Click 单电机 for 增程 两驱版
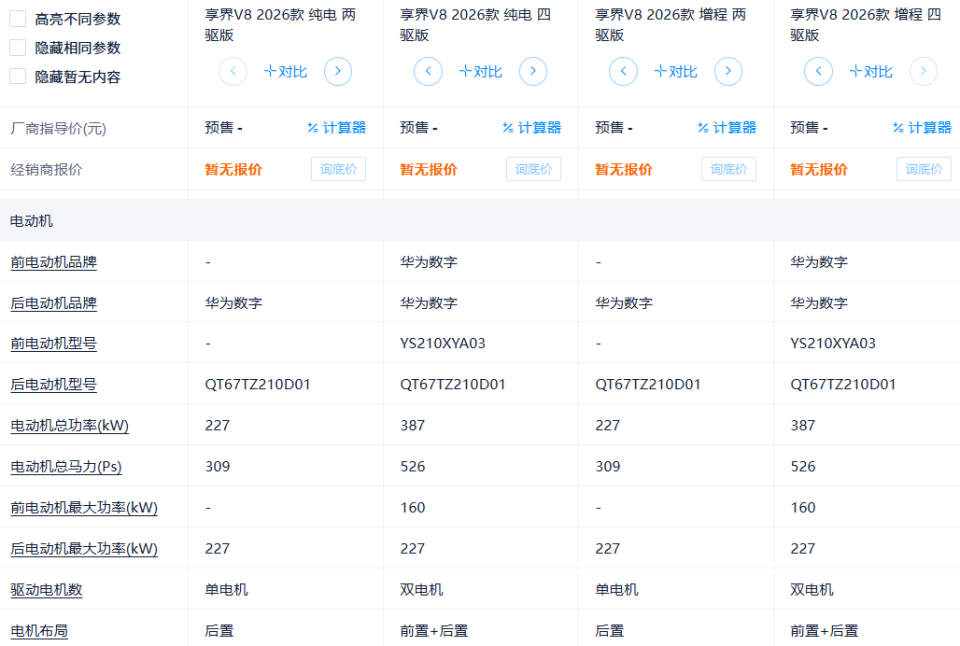Image resolution: width=960 pixels, height=646 pixels. (x=617, y=590)
